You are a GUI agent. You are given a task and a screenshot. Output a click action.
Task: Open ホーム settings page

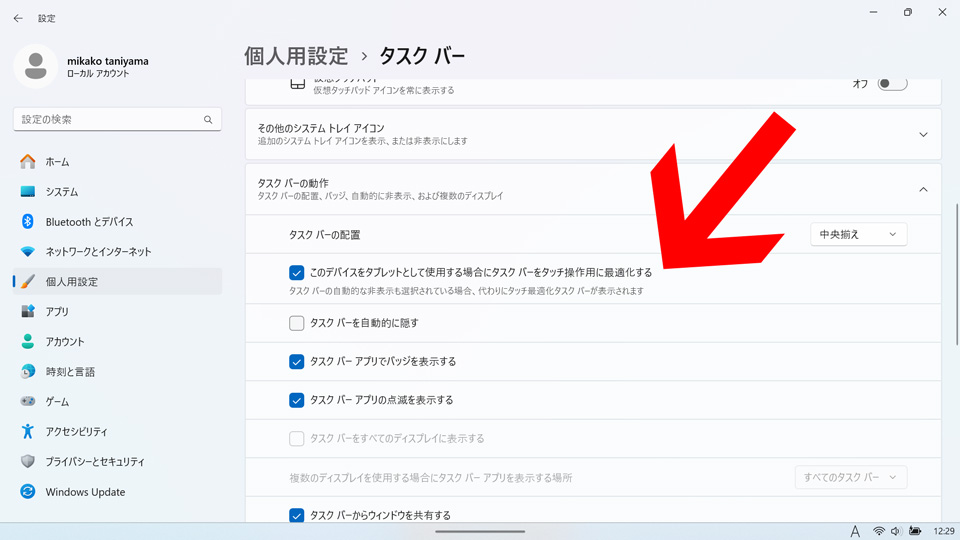[x=118, y=162]
